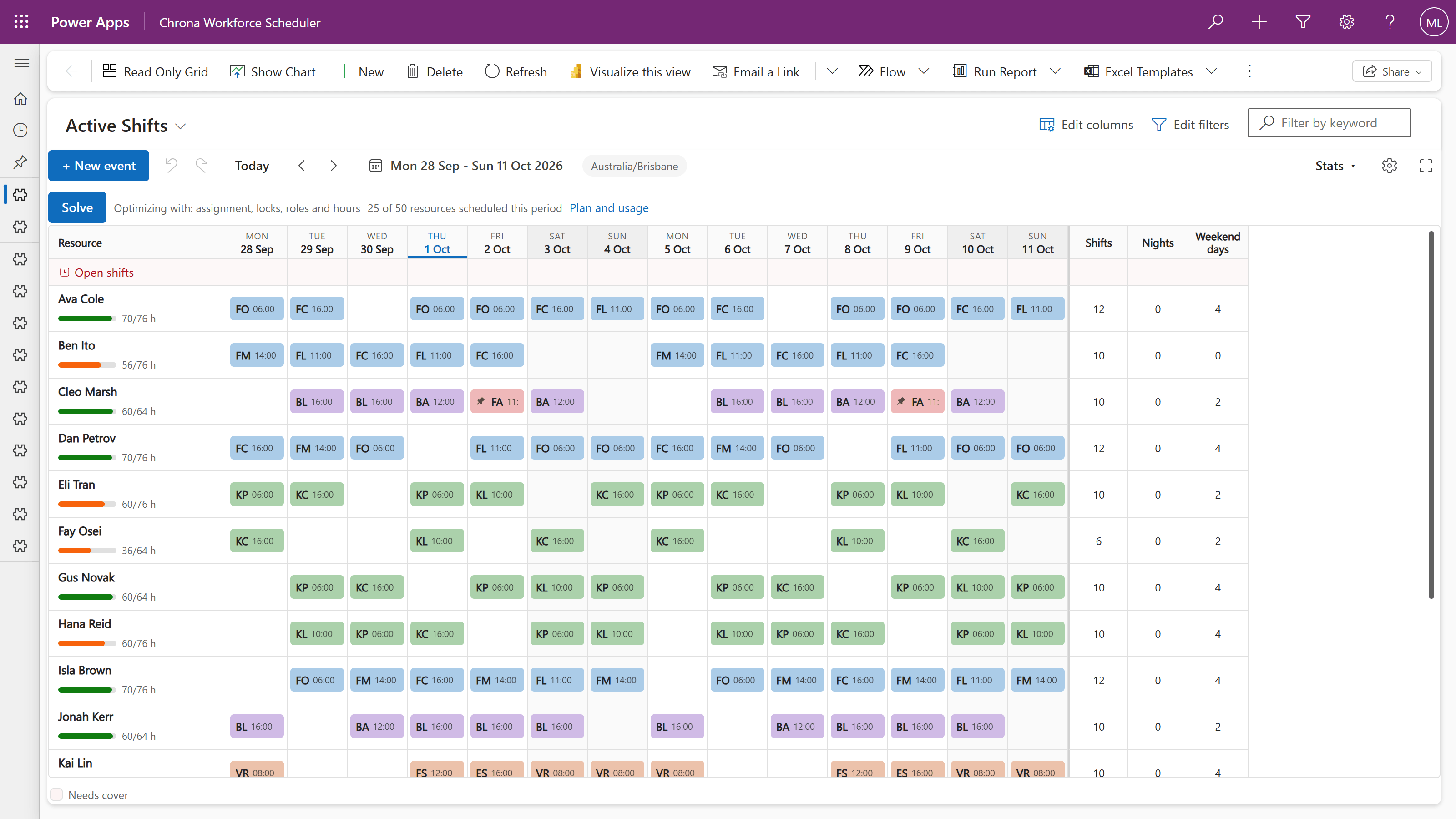The image size is (1456, 819).
Task: Open the help question mark icon
Action: coord(1390,22)
